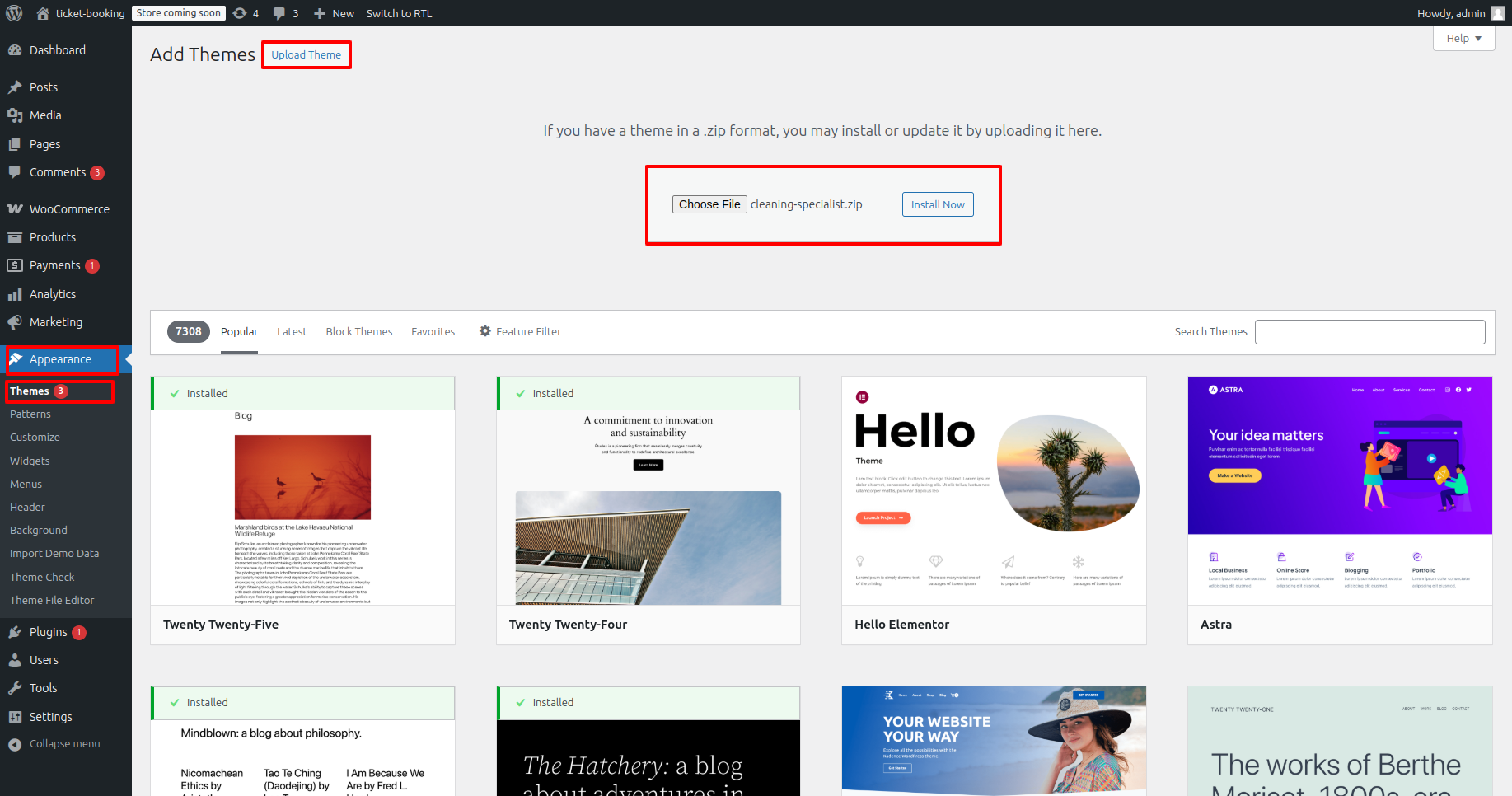
Task: Open the updates icon in admin bar
Action: 240,13
